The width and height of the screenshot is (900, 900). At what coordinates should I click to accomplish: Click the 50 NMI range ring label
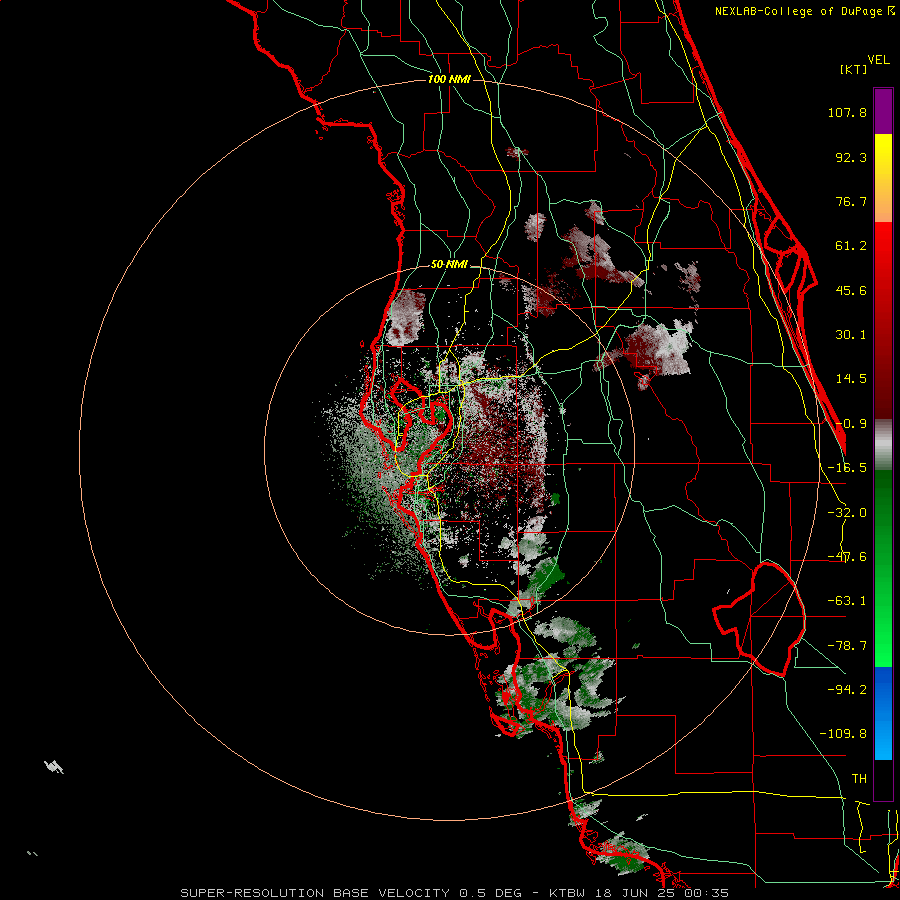click(x=449, y=265)
